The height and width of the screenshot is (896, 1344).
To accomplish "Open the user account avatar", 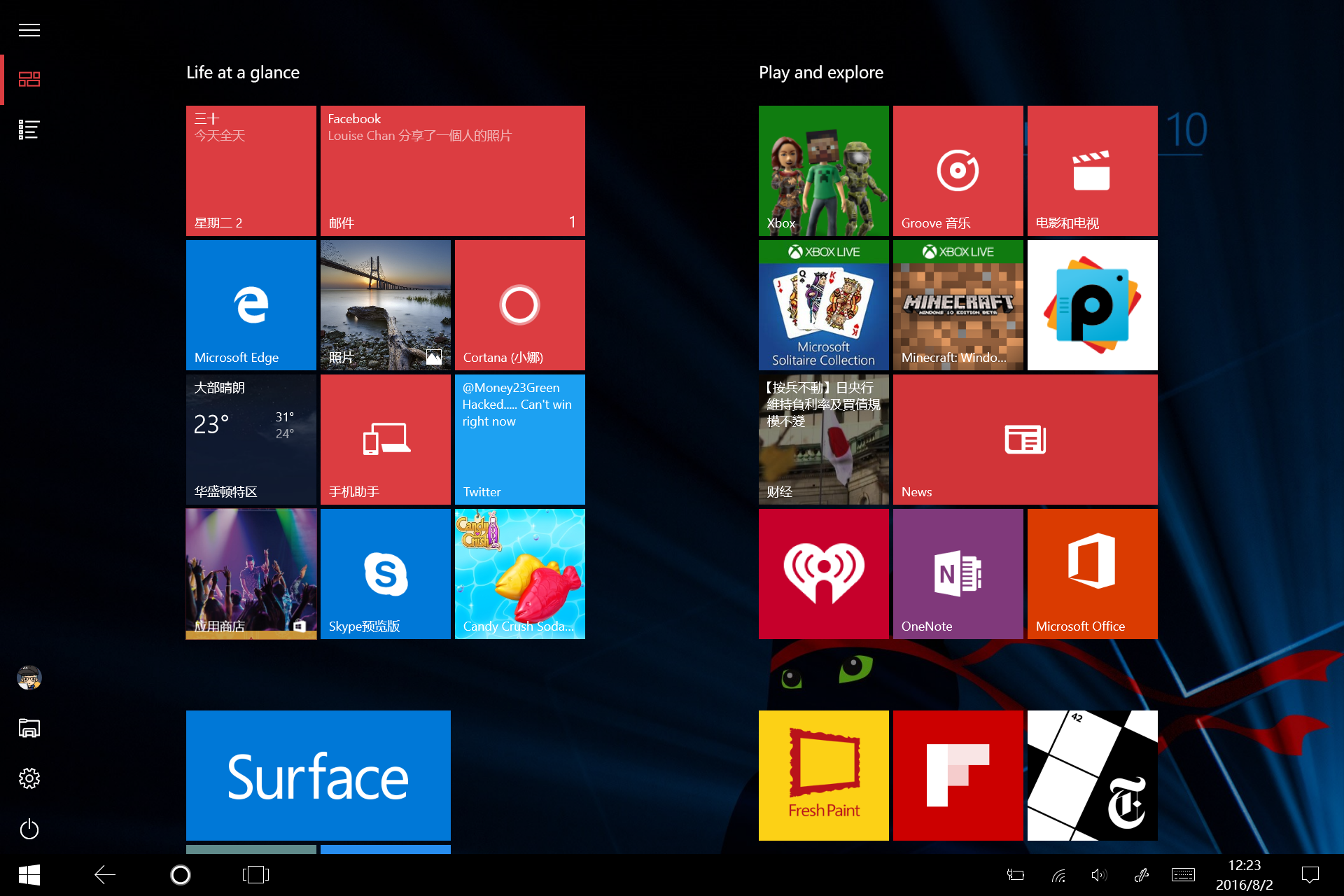I will pyautogui.click(x=29, y=678).
